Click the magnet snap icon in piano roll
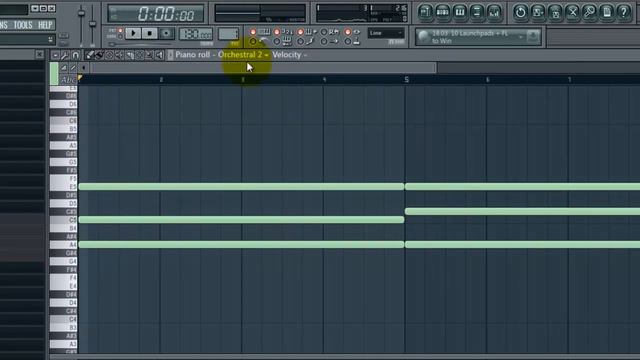The width and height of the screenshot is (640, 360). [x=76, y=55]
